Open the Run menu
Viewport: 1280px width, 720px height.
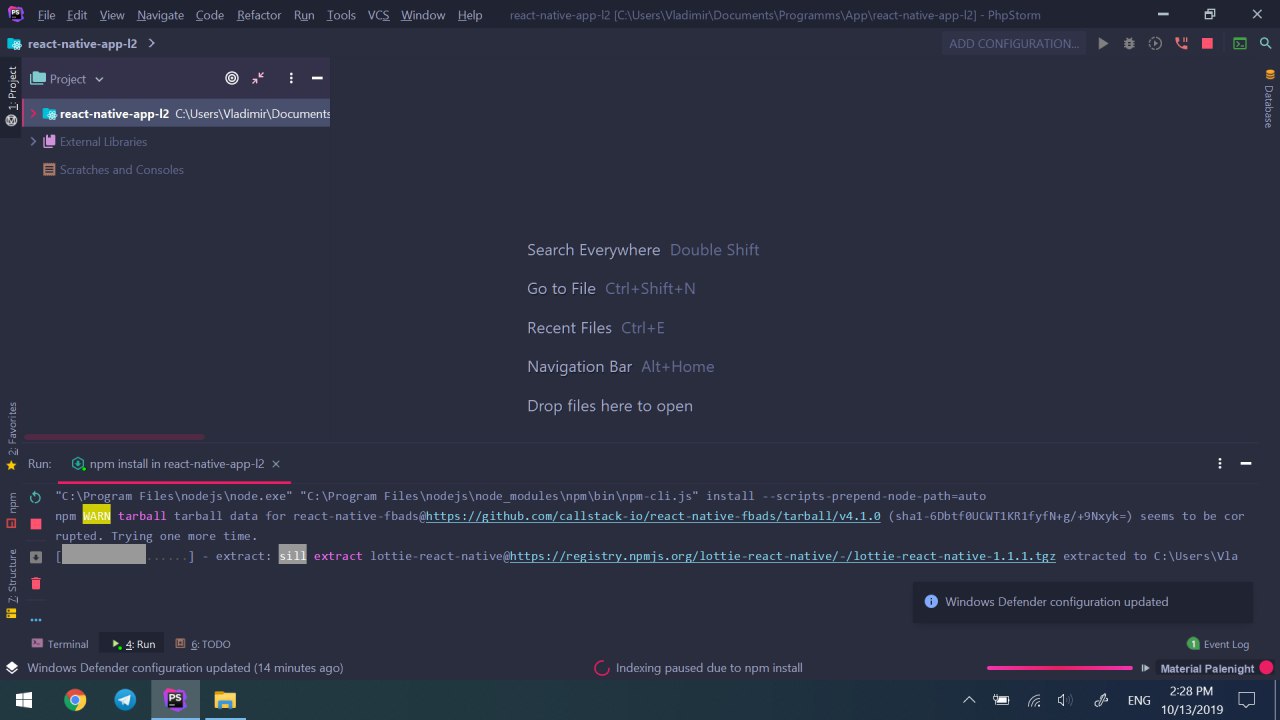click(x=304, y=15)
